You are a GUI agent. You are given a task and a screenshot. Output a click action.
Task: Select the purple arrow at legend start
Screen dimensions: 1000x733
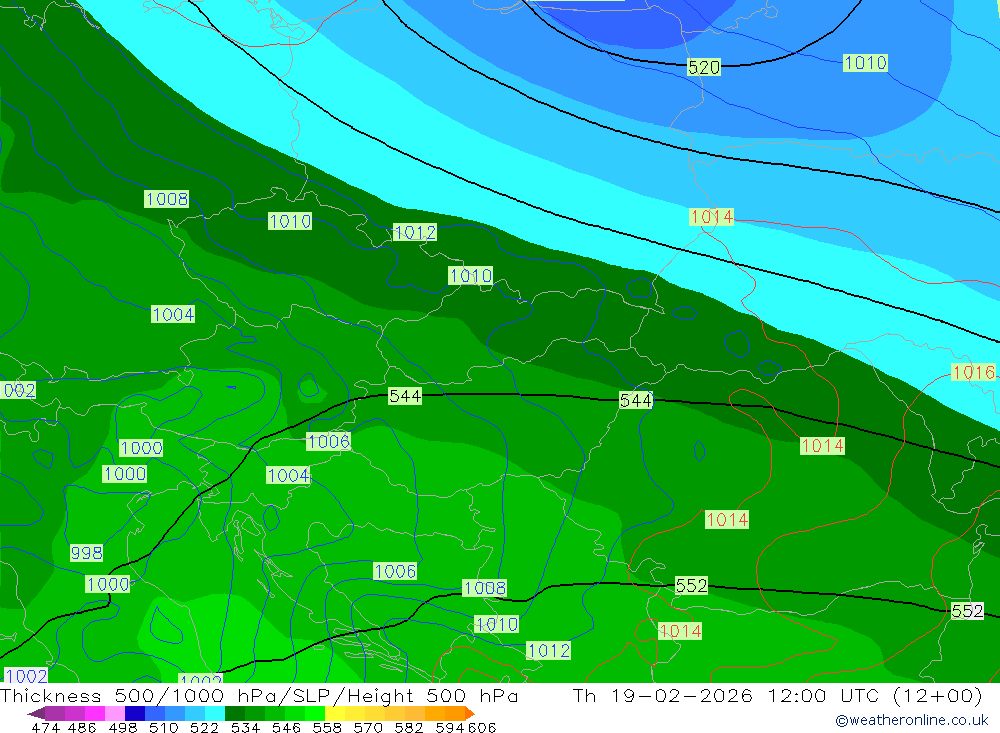(36, 713)
